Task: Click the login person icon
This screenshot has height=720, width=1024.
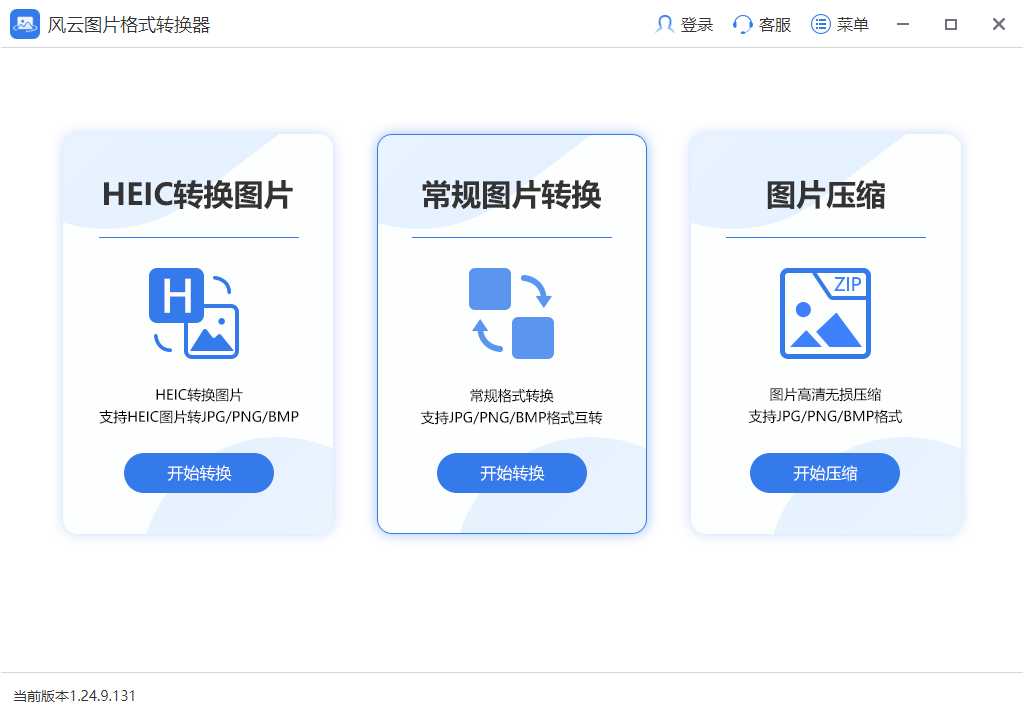Action: pyautogui.click(x=665, y=24)
